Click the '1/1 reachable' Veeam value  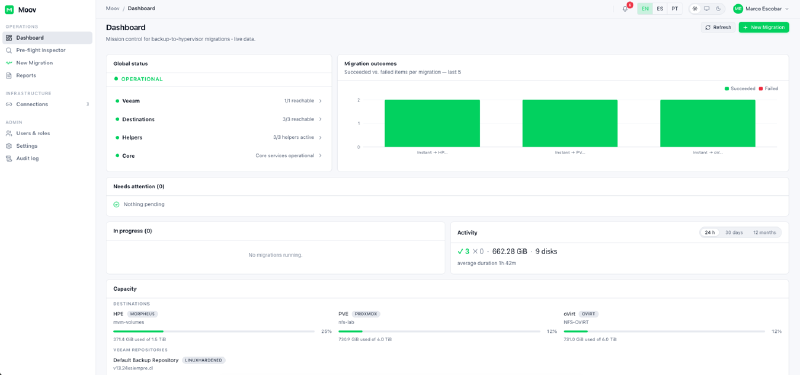coord(299,101)
